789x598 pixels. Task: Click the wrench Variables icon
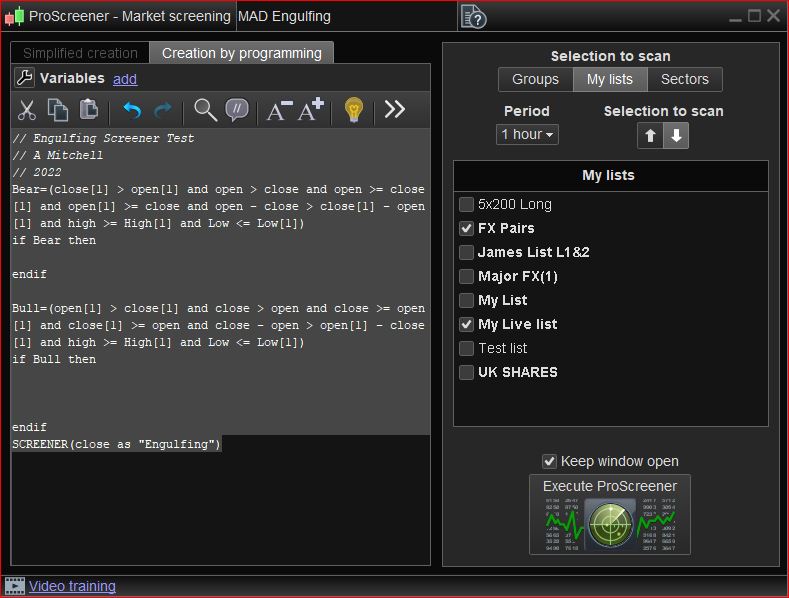(x=24, y=78)
